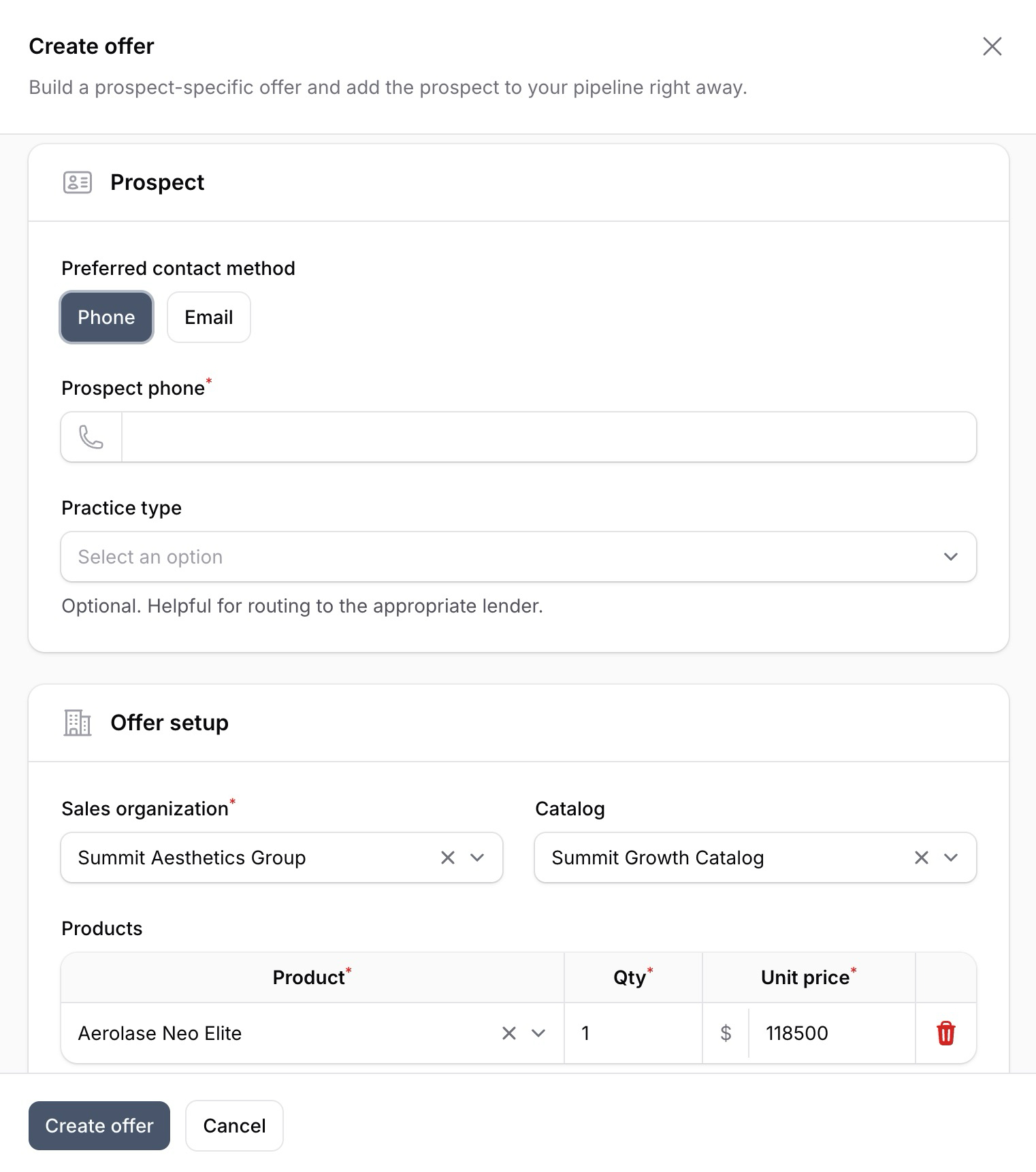Clear the Aerolase Neo Elite product
This screenshot has height=1172, width=1036.
(508, 1033)
